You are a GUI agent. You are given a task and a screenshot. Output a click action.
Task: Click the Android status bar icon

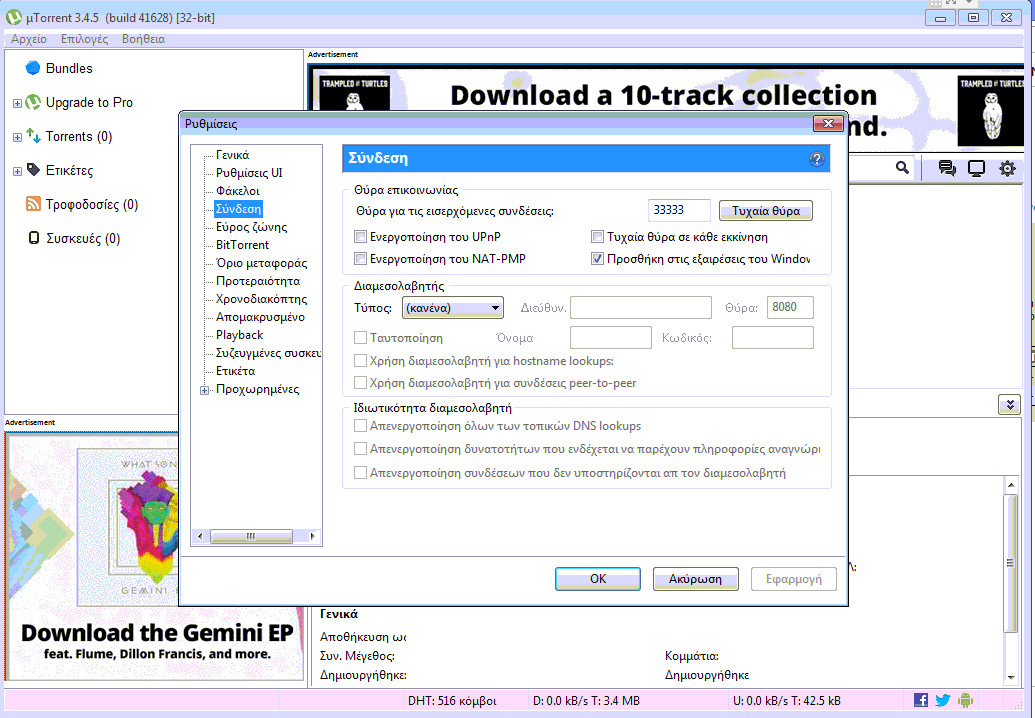(965, 700)
